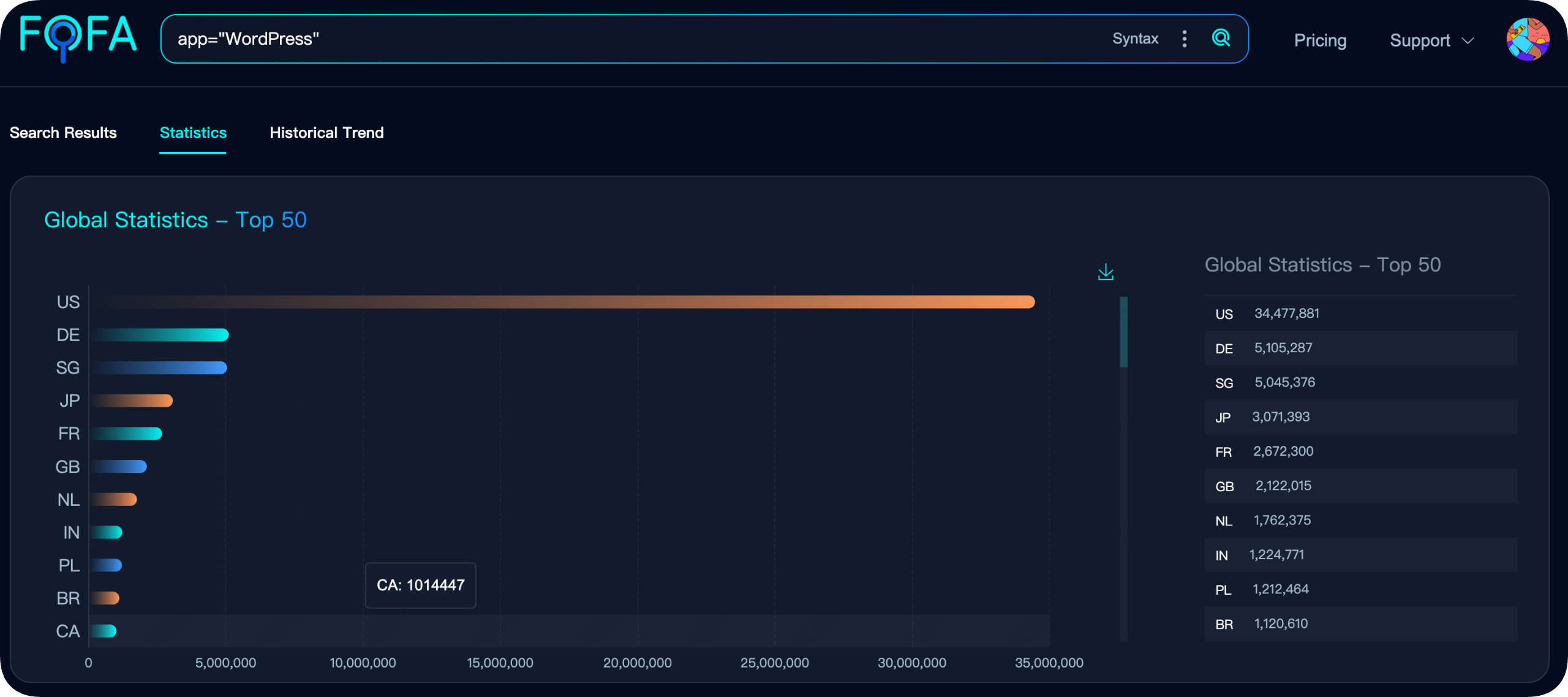The height and width of the screenshot is (697, 1568).
Task: Click the Syntax link in search bar
Action: coord(1135,39)
